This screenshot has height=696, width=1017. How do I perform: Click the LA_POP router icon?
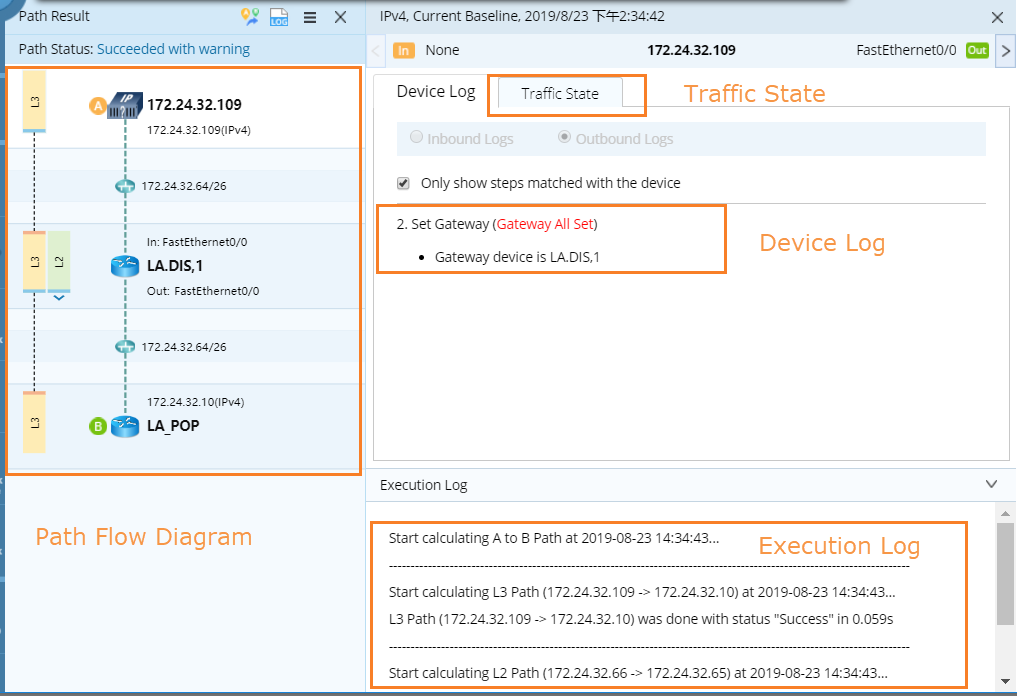click(125, 426)
